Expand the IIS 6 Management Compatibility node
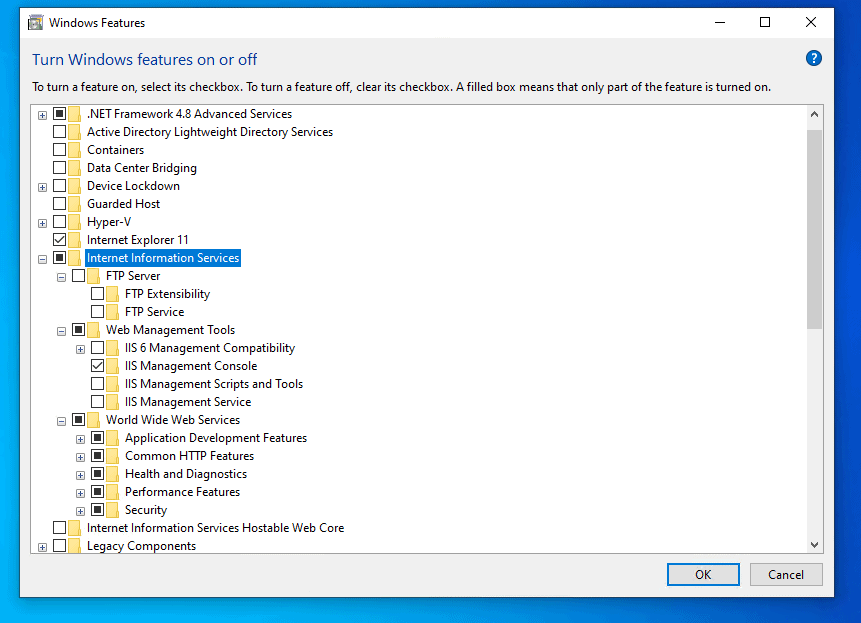This screenshot has height=623, width=861. 80,349
